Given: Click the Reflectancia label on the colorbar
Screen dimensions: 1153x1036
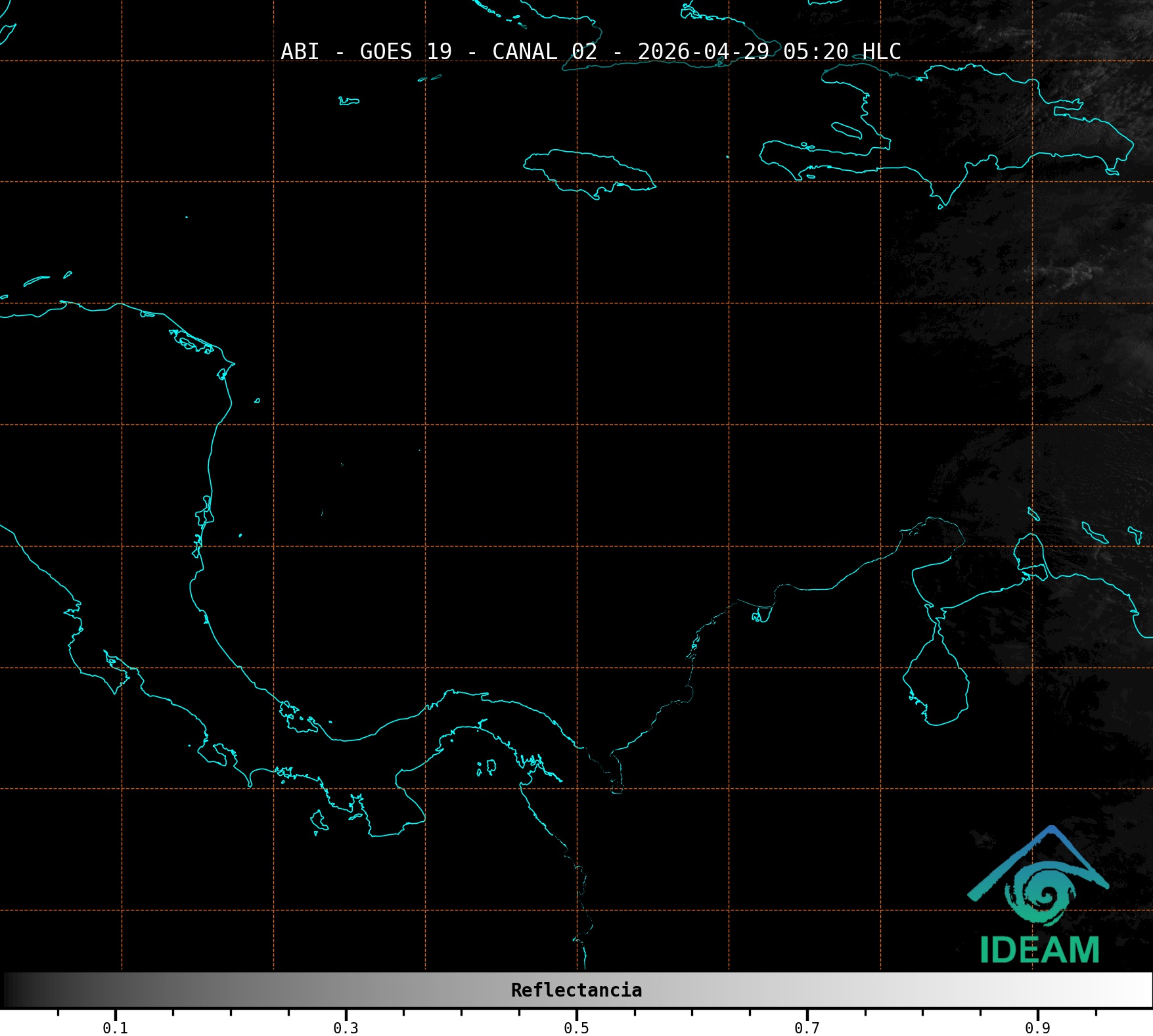Looking at the screenshot, I should (x=576, y=990).
